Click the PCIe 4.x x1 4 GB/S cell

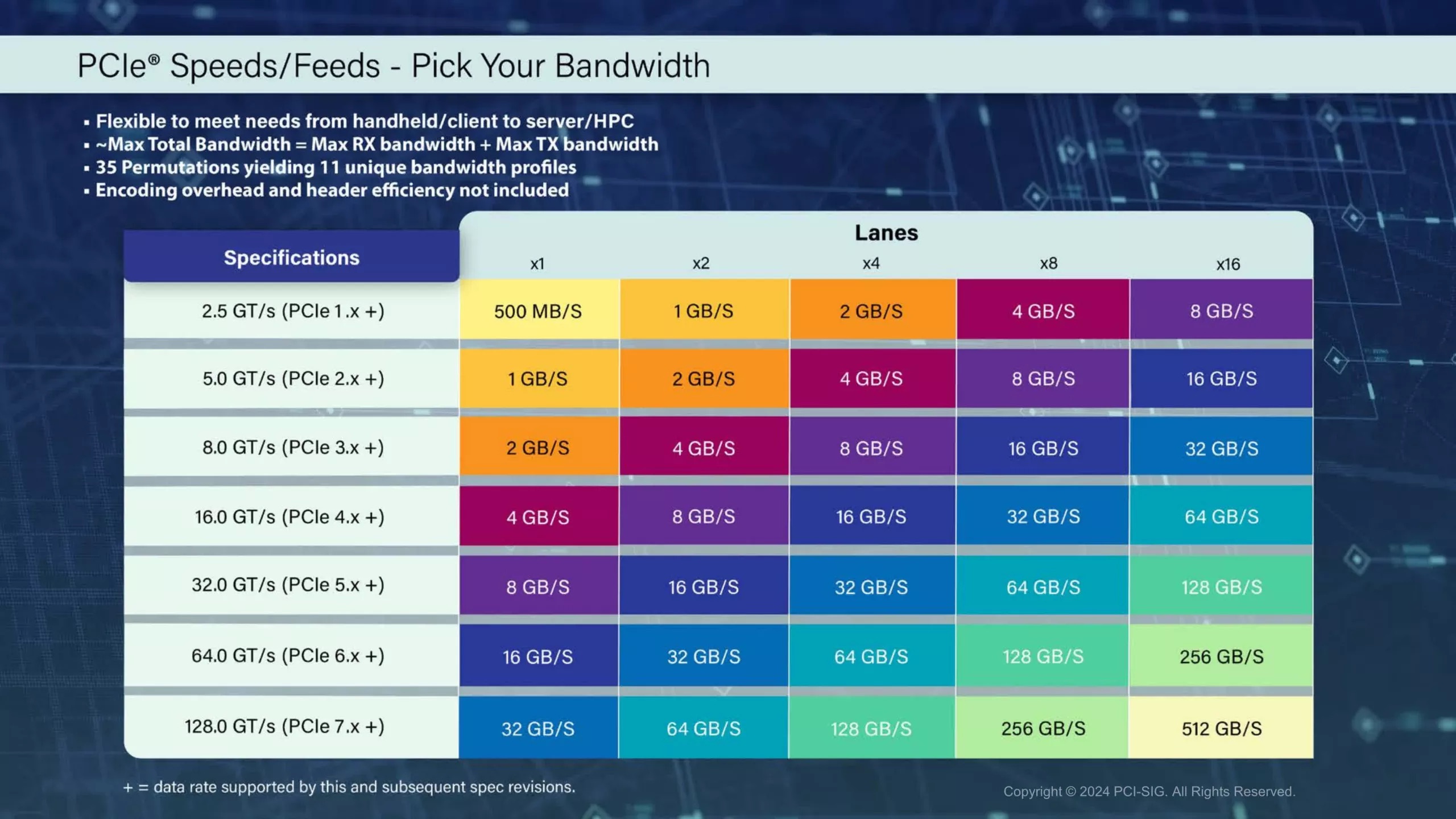(x=538, y=516)
